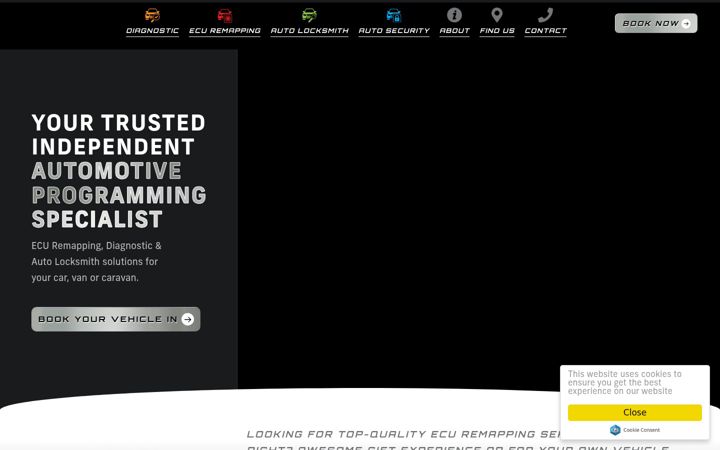Close the cookie notice with yellow button
This screenshot has width=720, height=450.
[635, 412]
